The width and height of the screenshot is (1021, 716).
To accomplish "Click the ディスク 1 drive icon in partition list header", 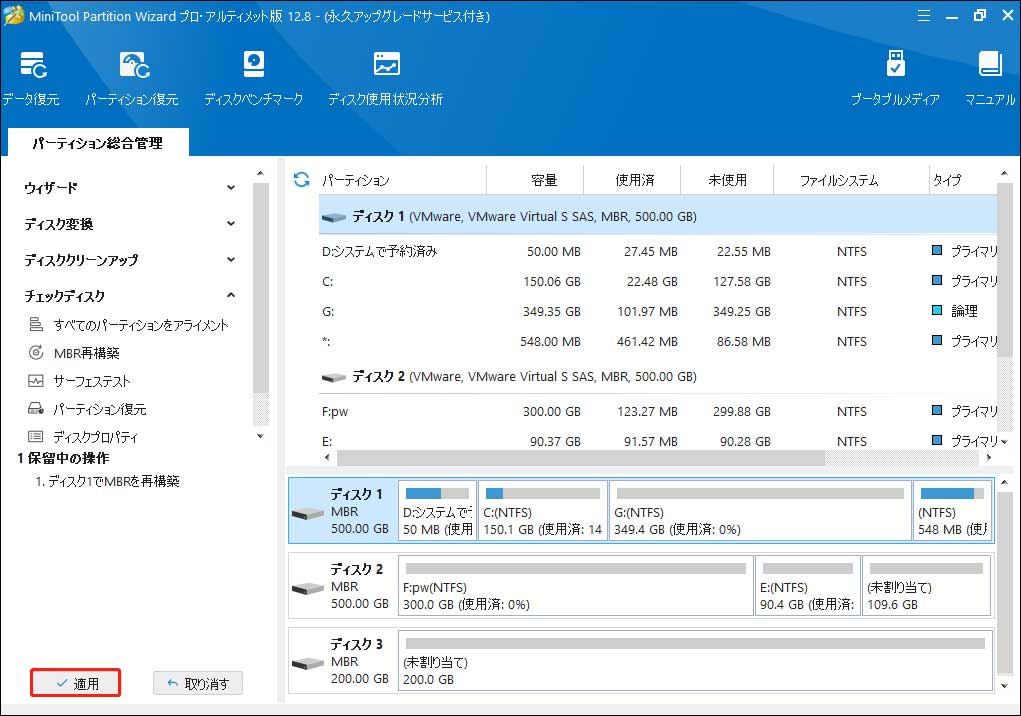I will coord(334,217).
